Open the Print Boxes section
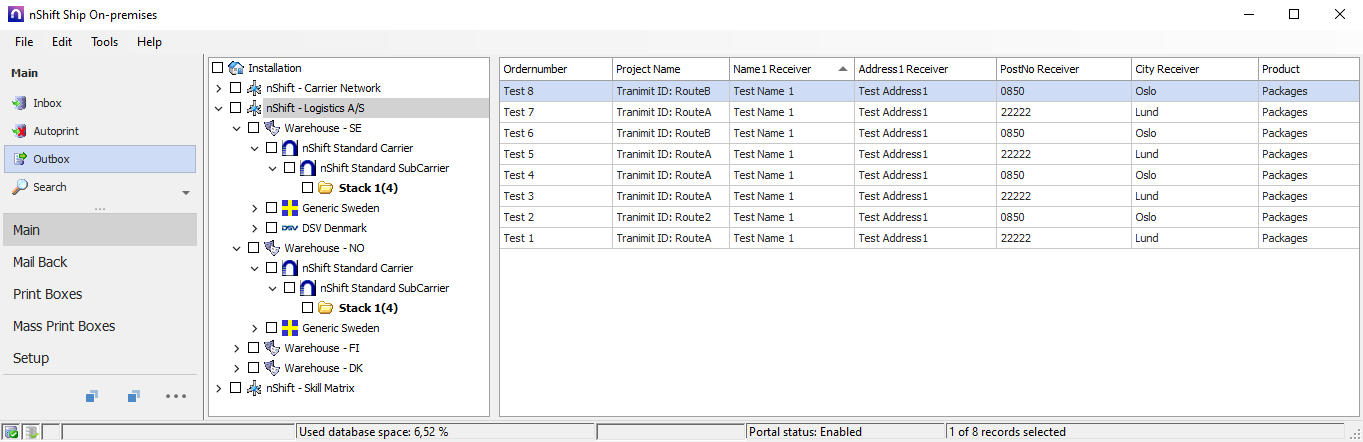This screenshot has width=1363, height=442. coord(47,294)
